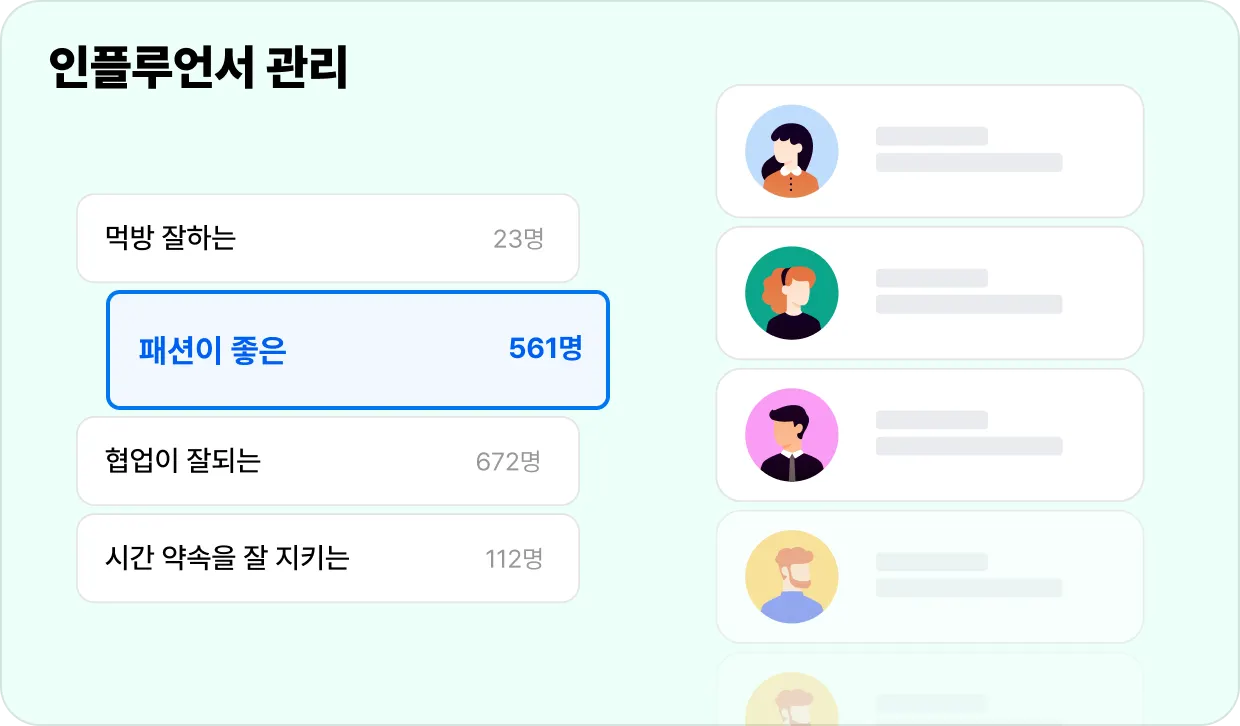Click the long placeholder bar beside the blue avatar

pyautogui.click(x=969, y=162)
